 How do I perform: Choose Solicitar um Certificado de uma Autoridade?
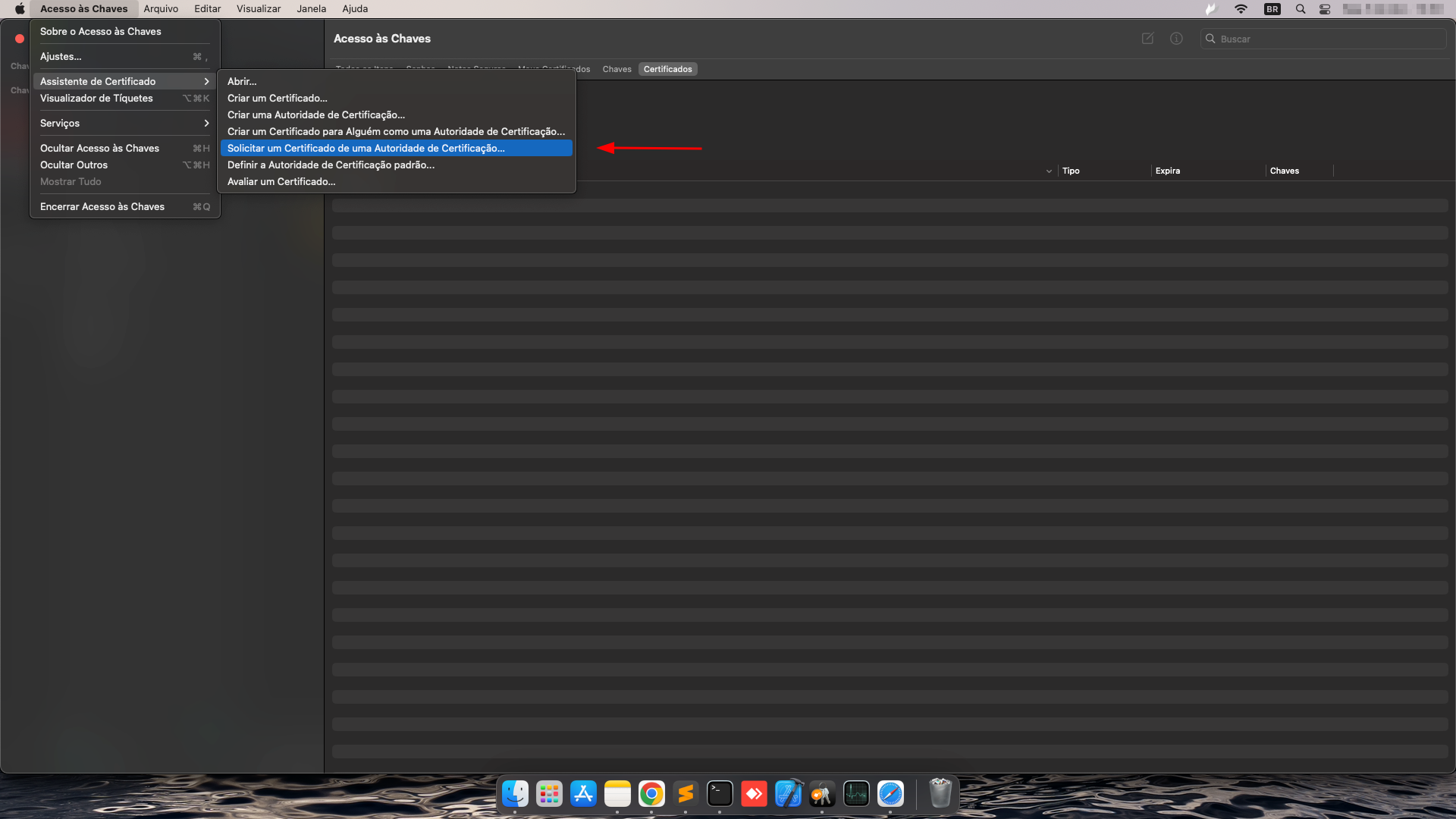[x=397, y=148]
